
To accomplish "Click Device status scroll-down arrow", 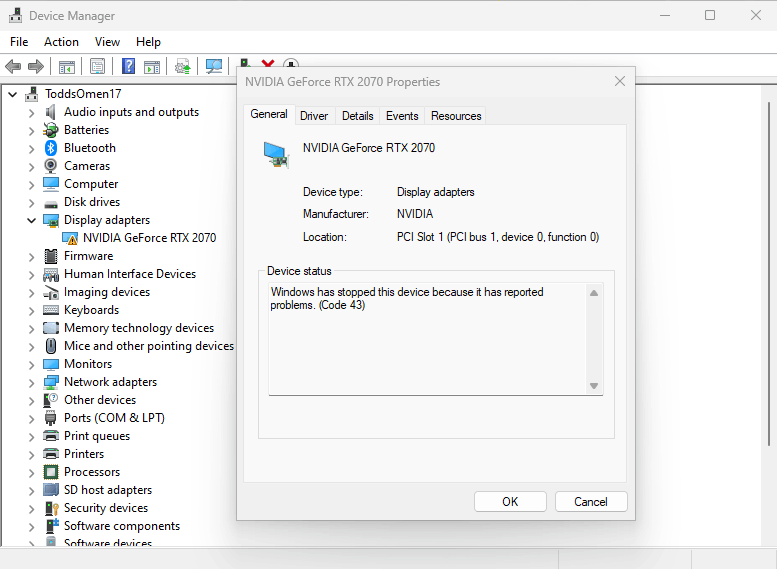I will tap(594, 386).
